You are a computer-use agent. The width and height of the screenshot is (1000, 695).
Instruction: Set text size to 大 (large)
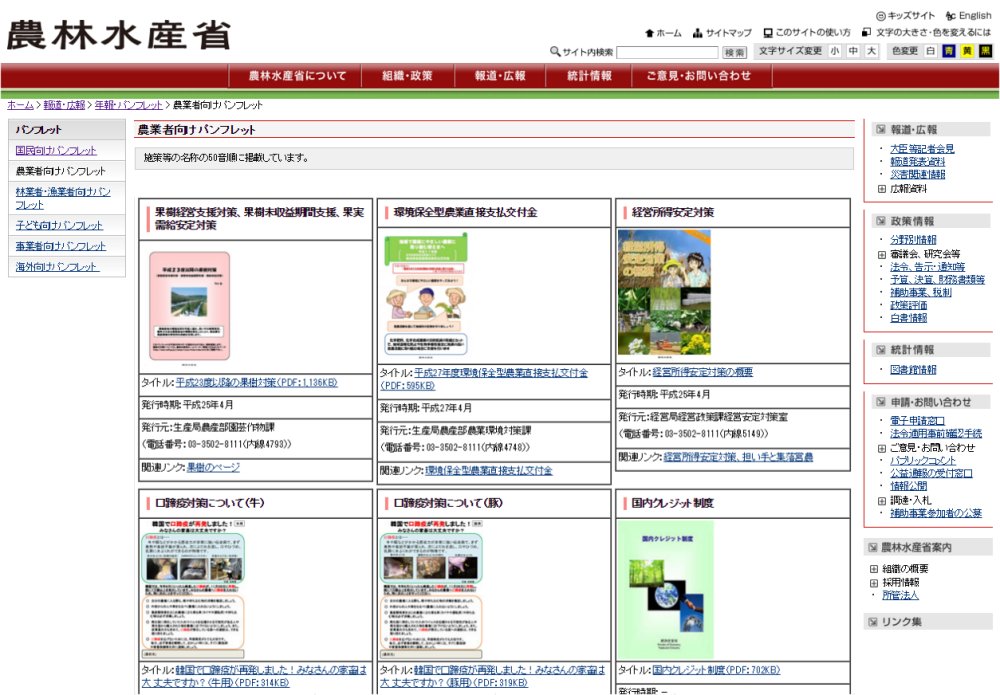pyautogui.click(x=871, y=51)
